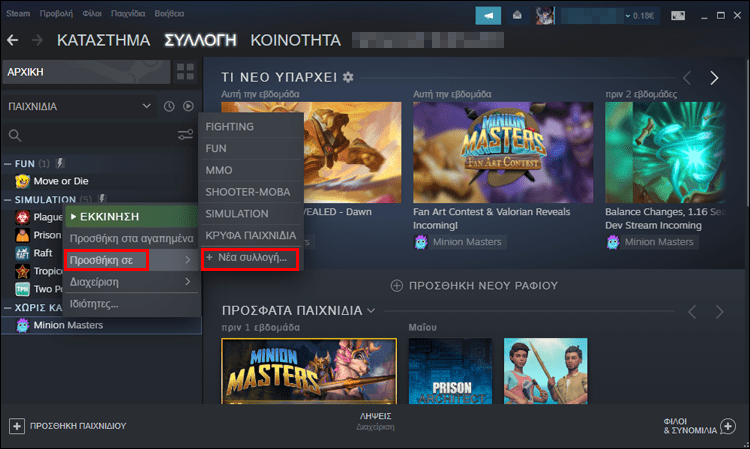Image resolution: width=750 pixels, height=449 pixels.
Task: Go to next What's New items
Action: 714,77
